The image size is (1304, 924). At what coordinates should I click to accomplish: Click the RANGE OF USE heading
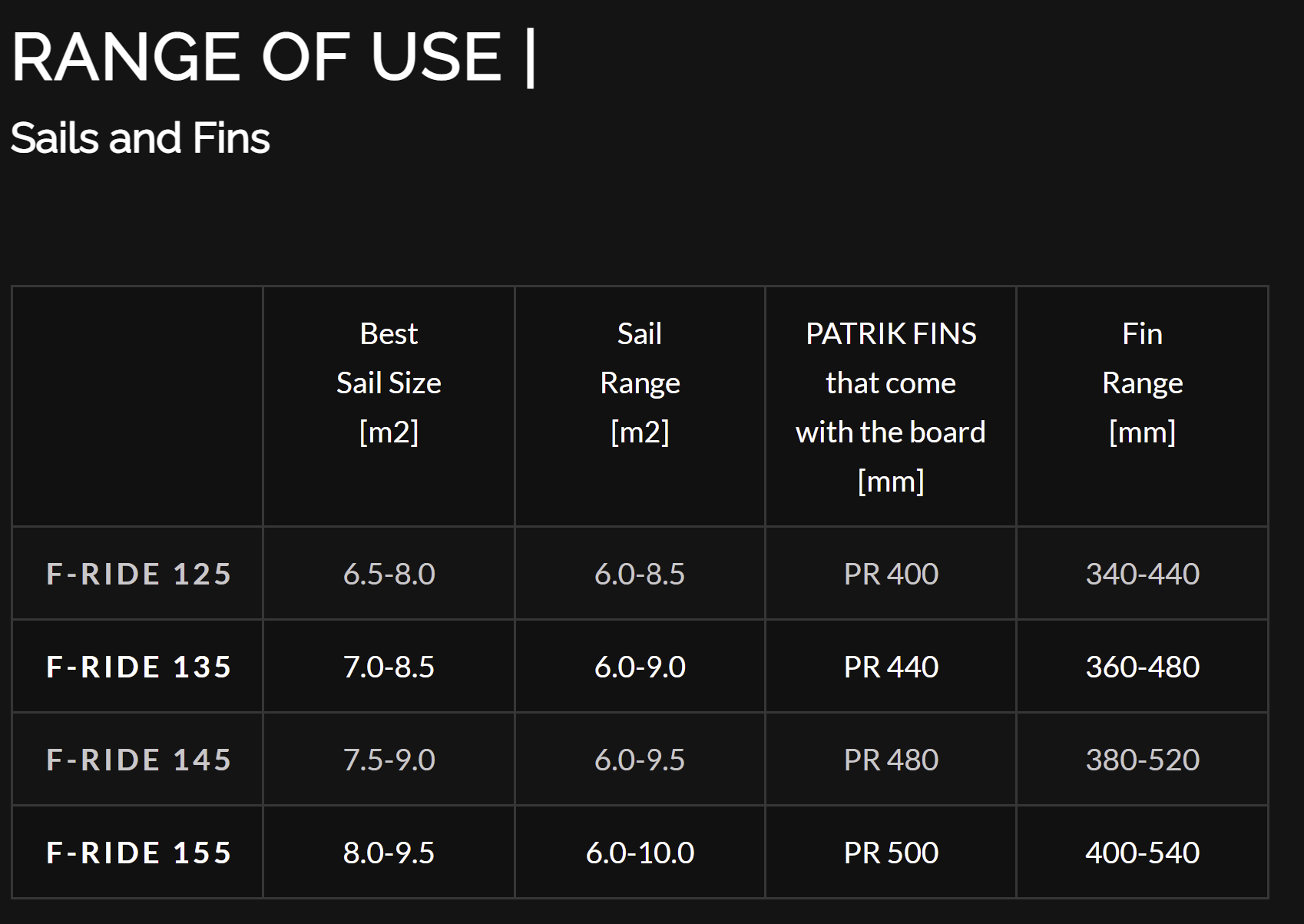point(273,58)
